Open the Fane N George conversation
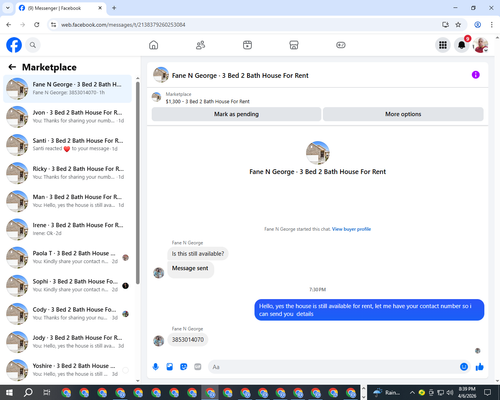Viewport: 500px width, 400px height. coord(67,89)
